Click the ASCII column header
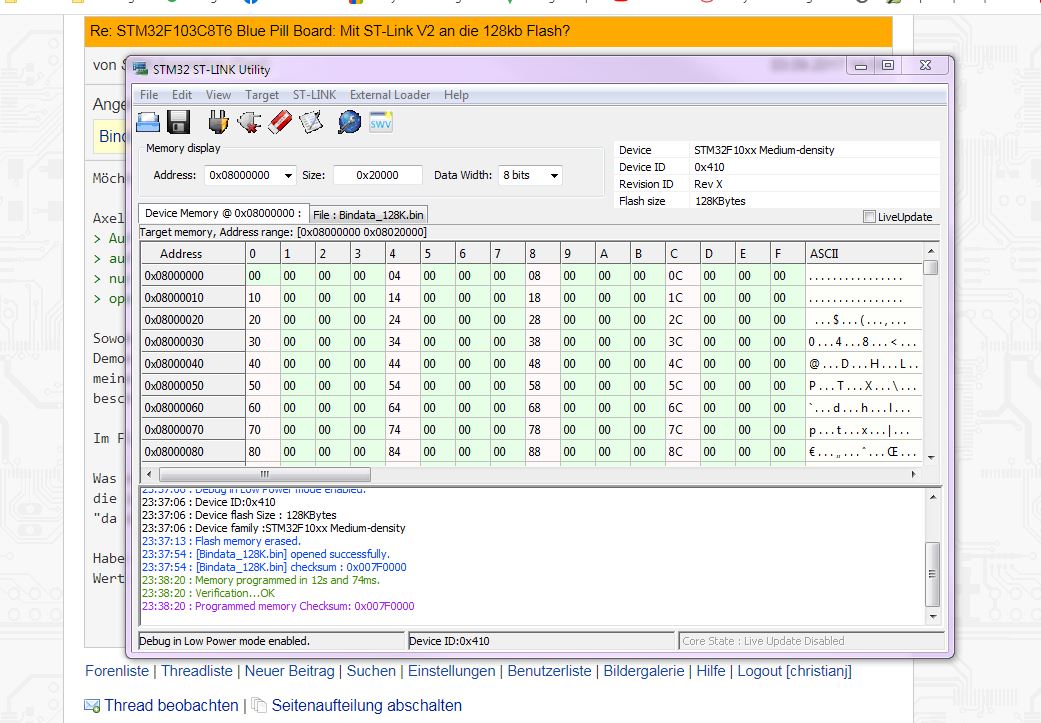The image size is (1041, 723). point(864,253)
